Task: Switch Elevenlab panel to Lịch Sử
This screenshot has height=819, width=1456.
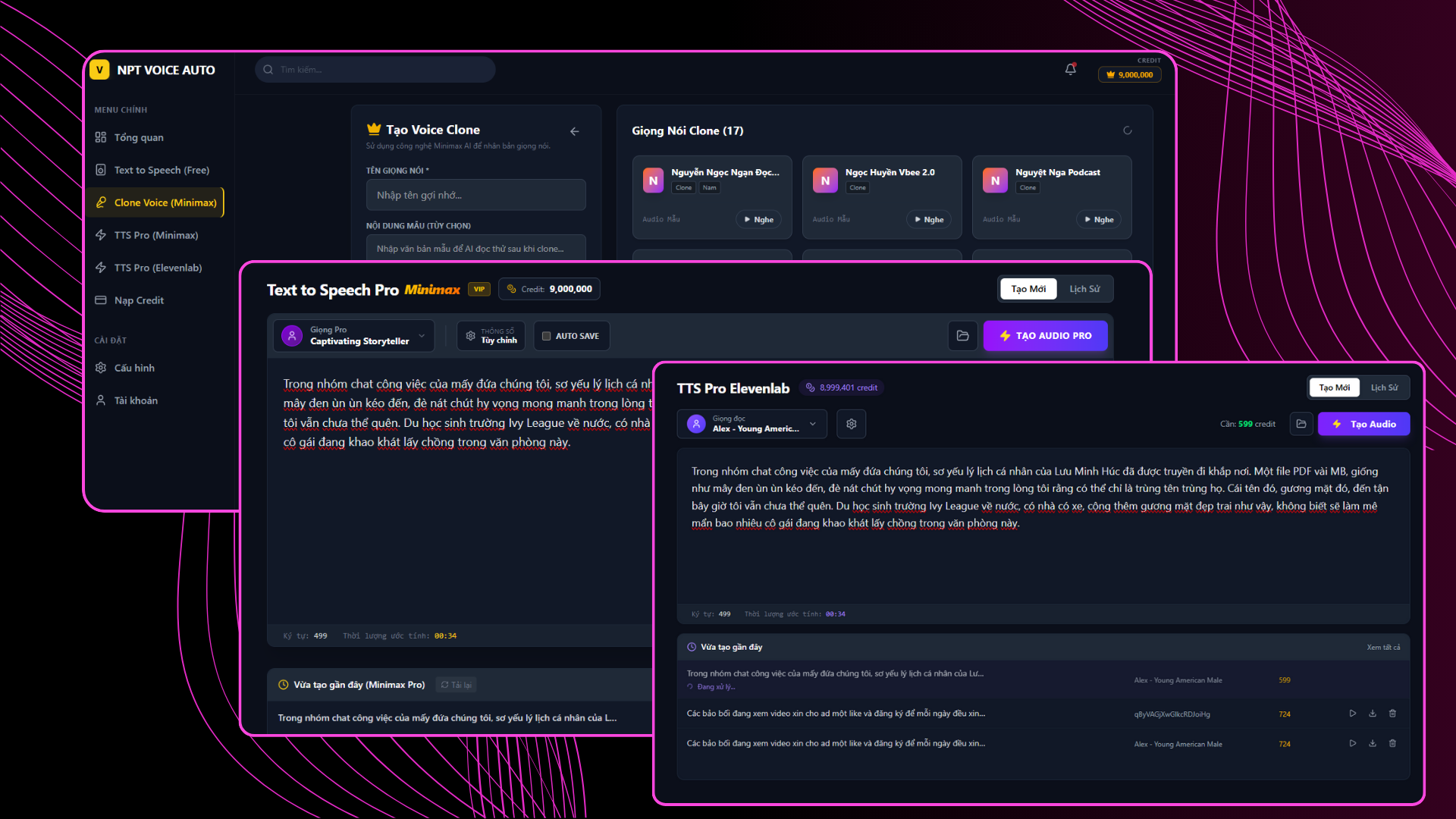Action: pyautogui.click(x=1384, y=388)
